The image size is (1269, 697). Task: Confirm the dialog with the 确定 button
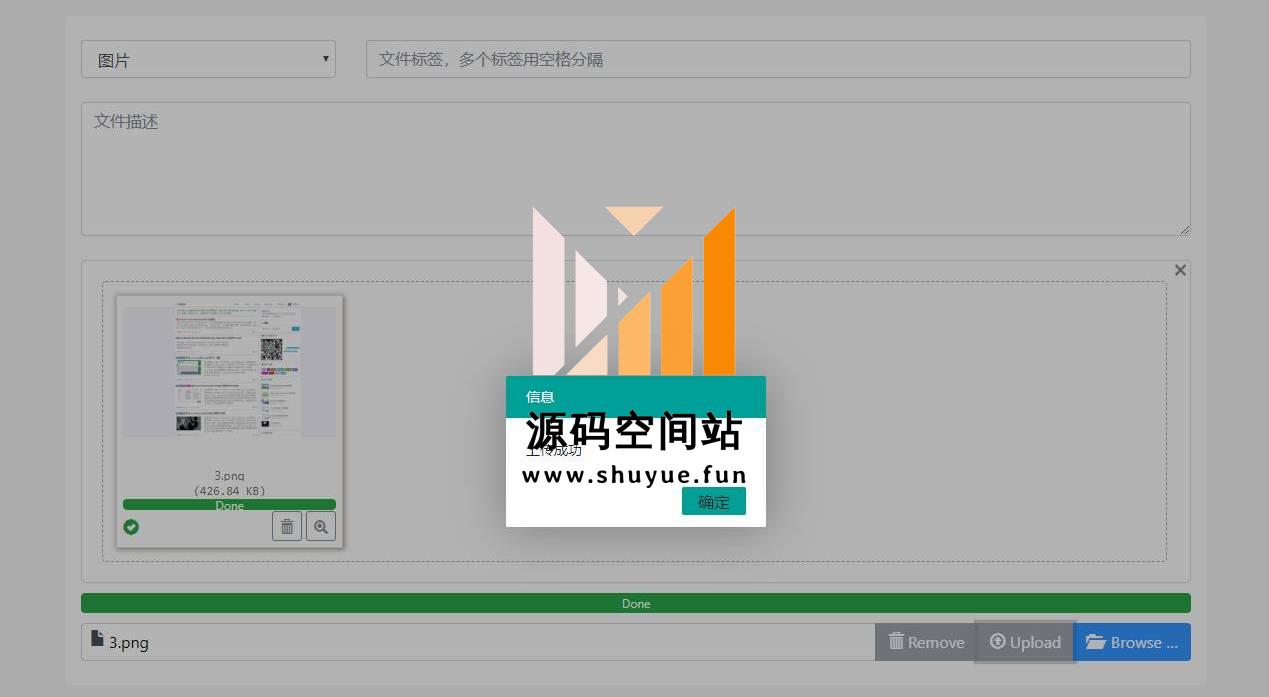[x=714, y=502]
